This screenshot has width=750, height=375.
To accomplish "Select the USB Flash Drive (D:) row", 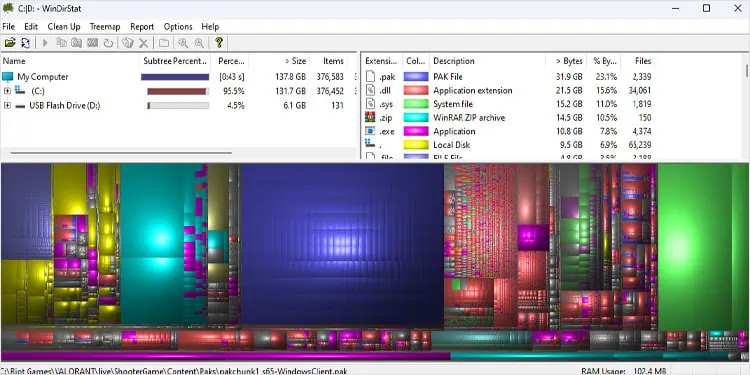I will coord(178,105).
